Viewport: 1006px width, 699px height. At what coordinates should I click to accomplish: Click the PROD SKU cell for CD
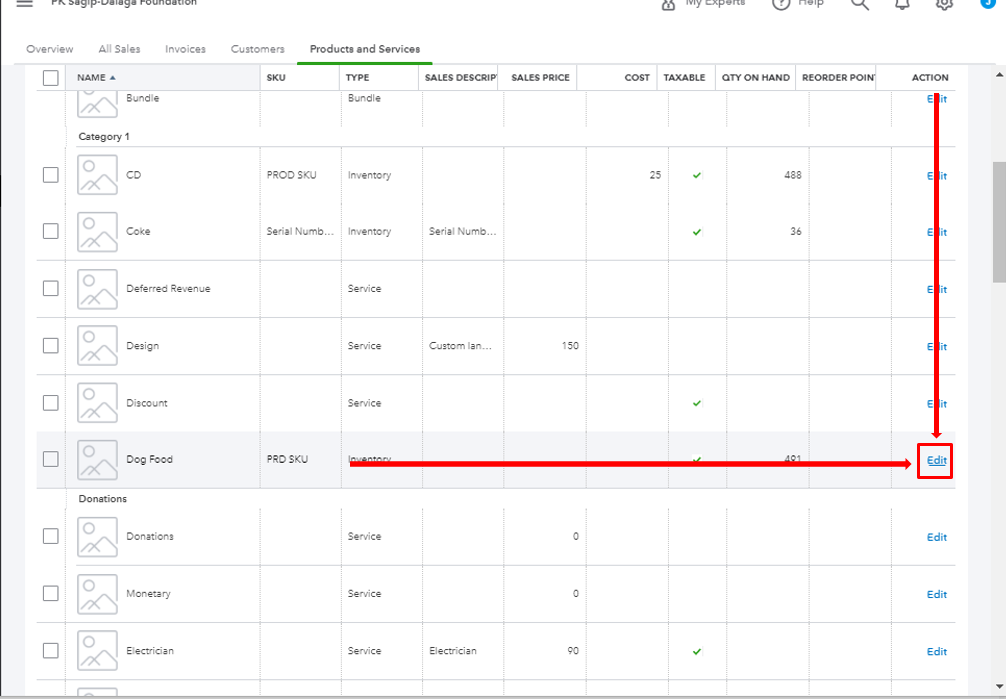pyautogui.click(x=291, y=175)
